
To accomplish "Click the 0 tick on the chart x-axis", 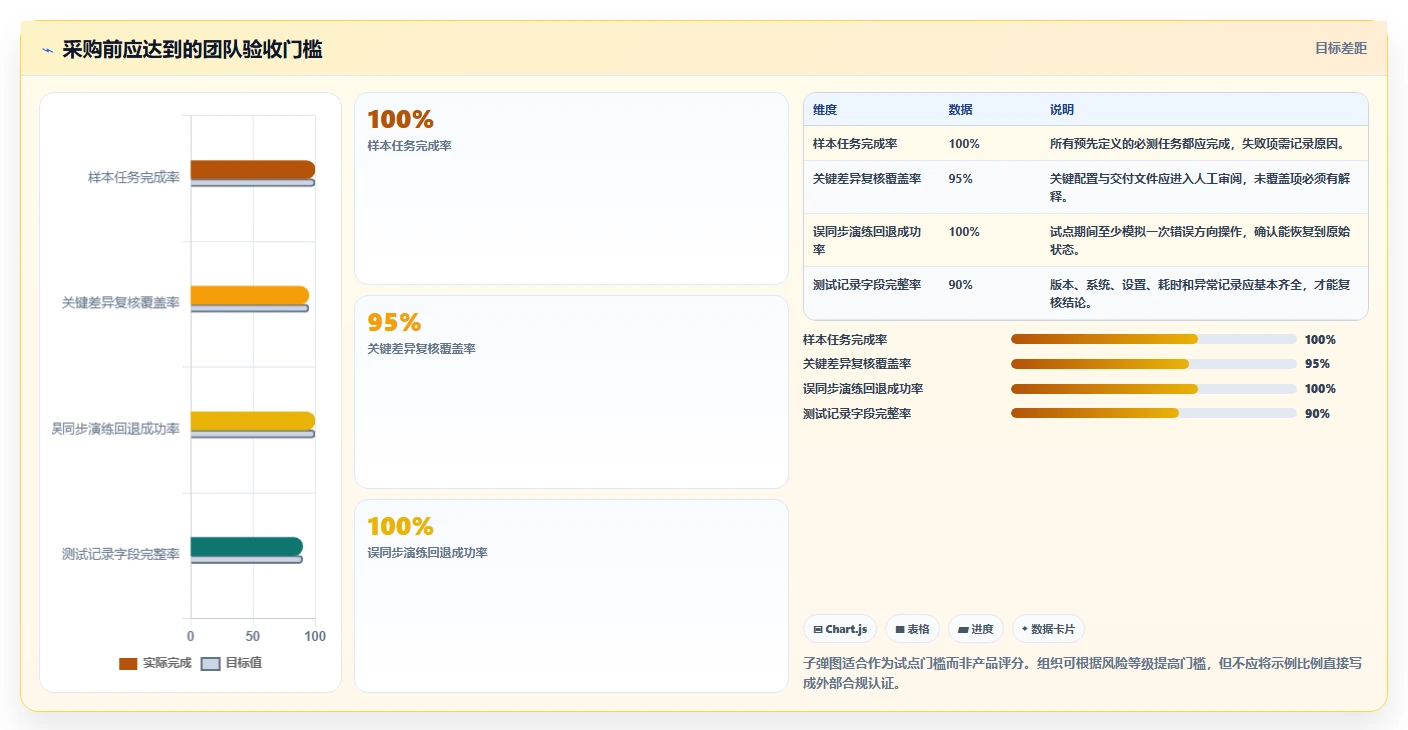I will tap(191, 636).
